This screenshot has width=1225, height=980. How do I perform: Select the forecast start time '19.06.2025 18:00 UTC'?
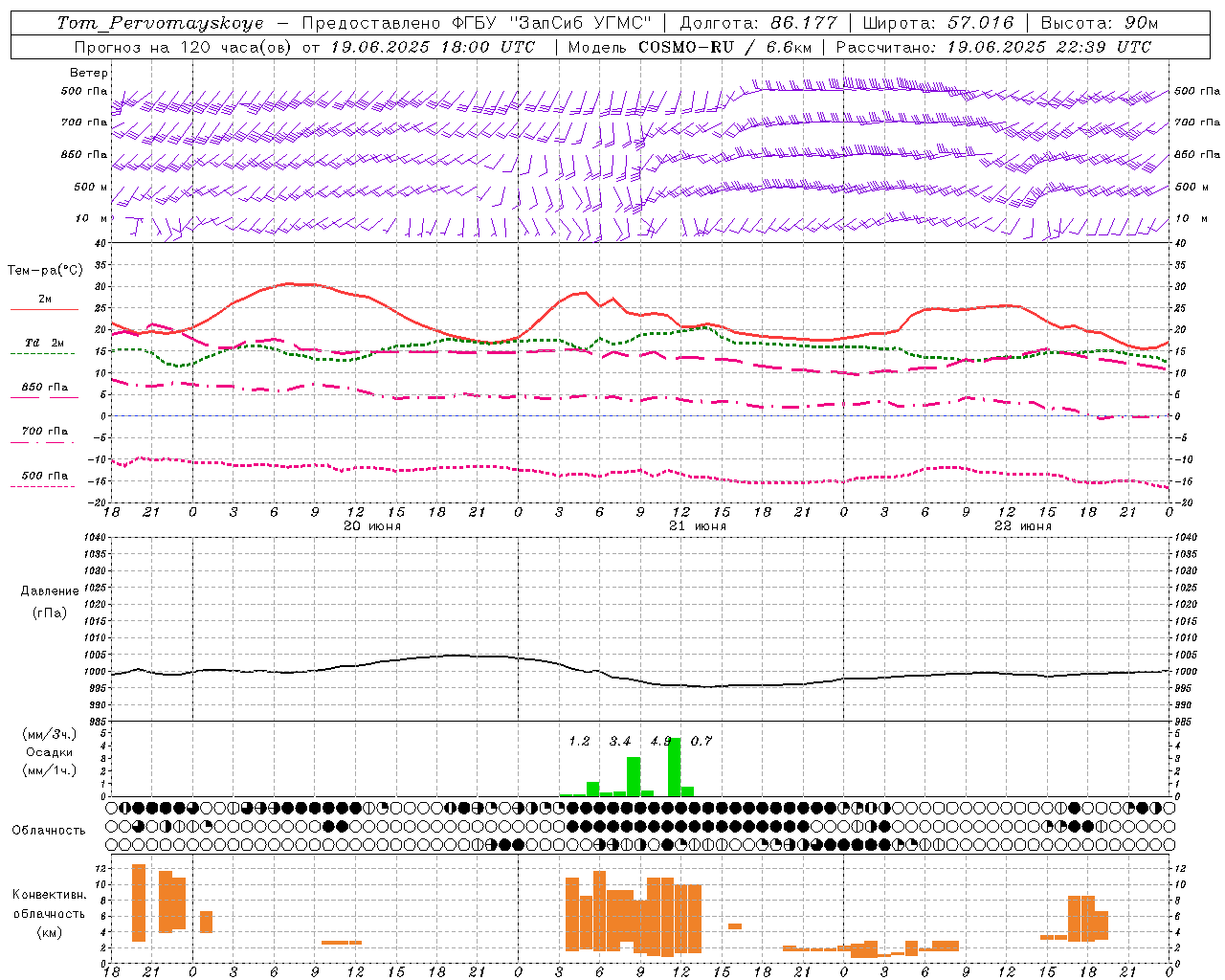point(433,47)
